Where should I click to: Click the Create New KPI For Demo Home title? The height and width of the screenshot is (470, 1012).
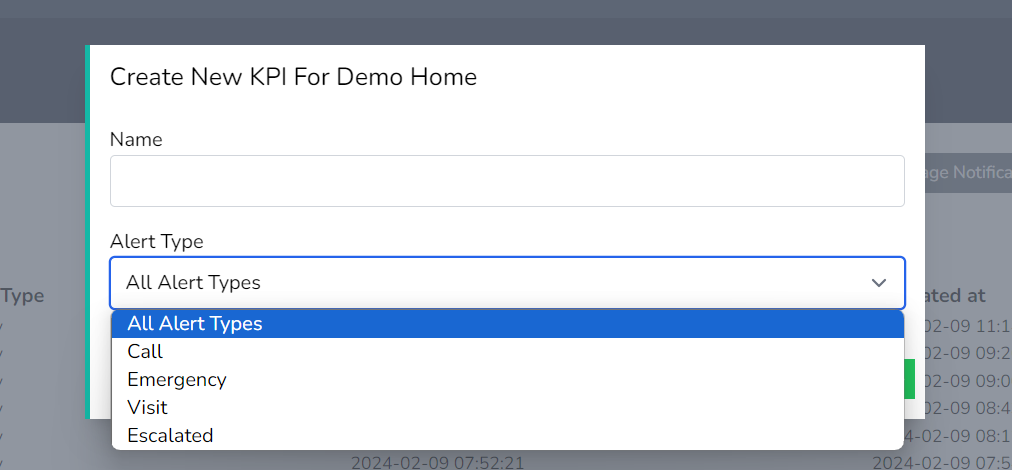(x=293, y=77)
